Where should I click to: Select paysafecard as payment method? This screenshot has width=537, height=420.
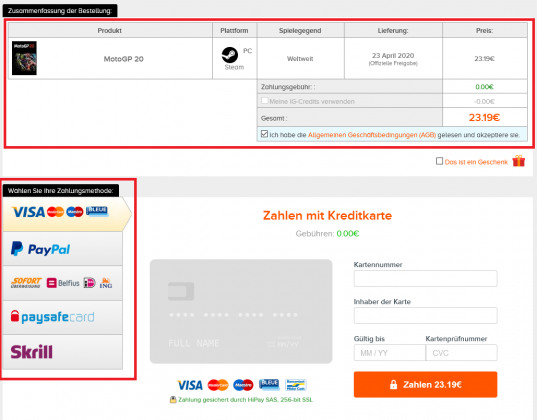point(63,318)
